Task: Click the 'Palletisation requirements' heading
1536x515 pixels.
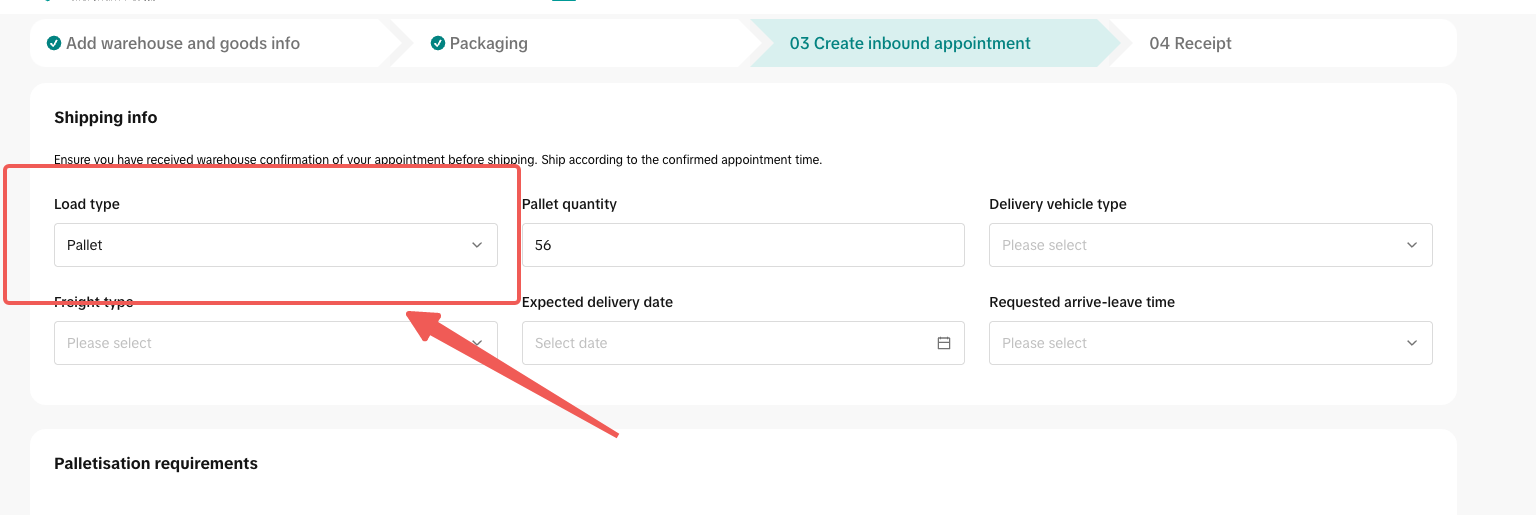Action: [156, 464]
